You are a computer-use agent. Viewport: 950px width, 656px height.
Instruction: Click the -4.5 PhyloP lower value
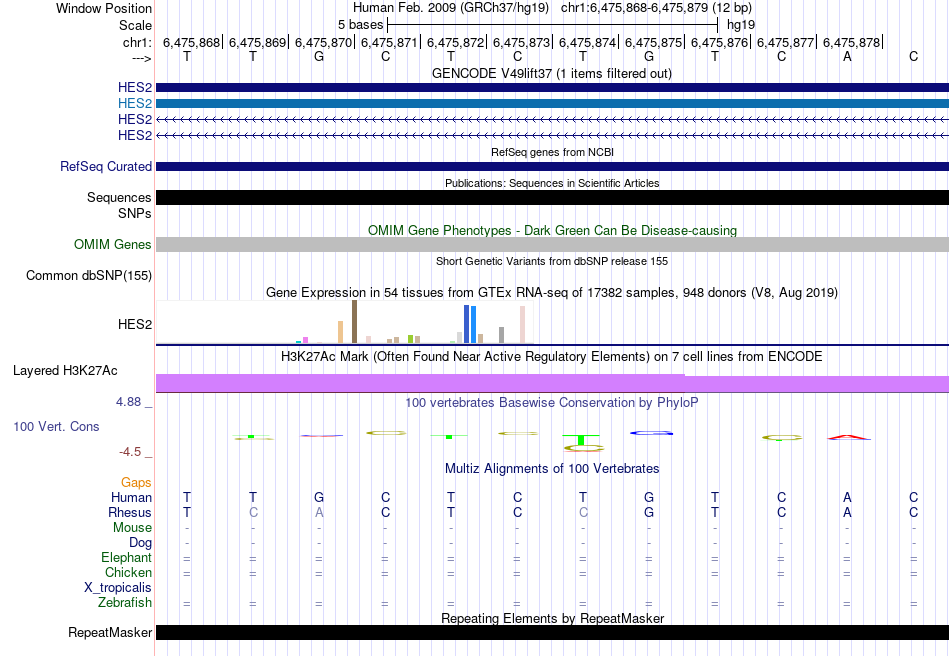coord(130,452)
